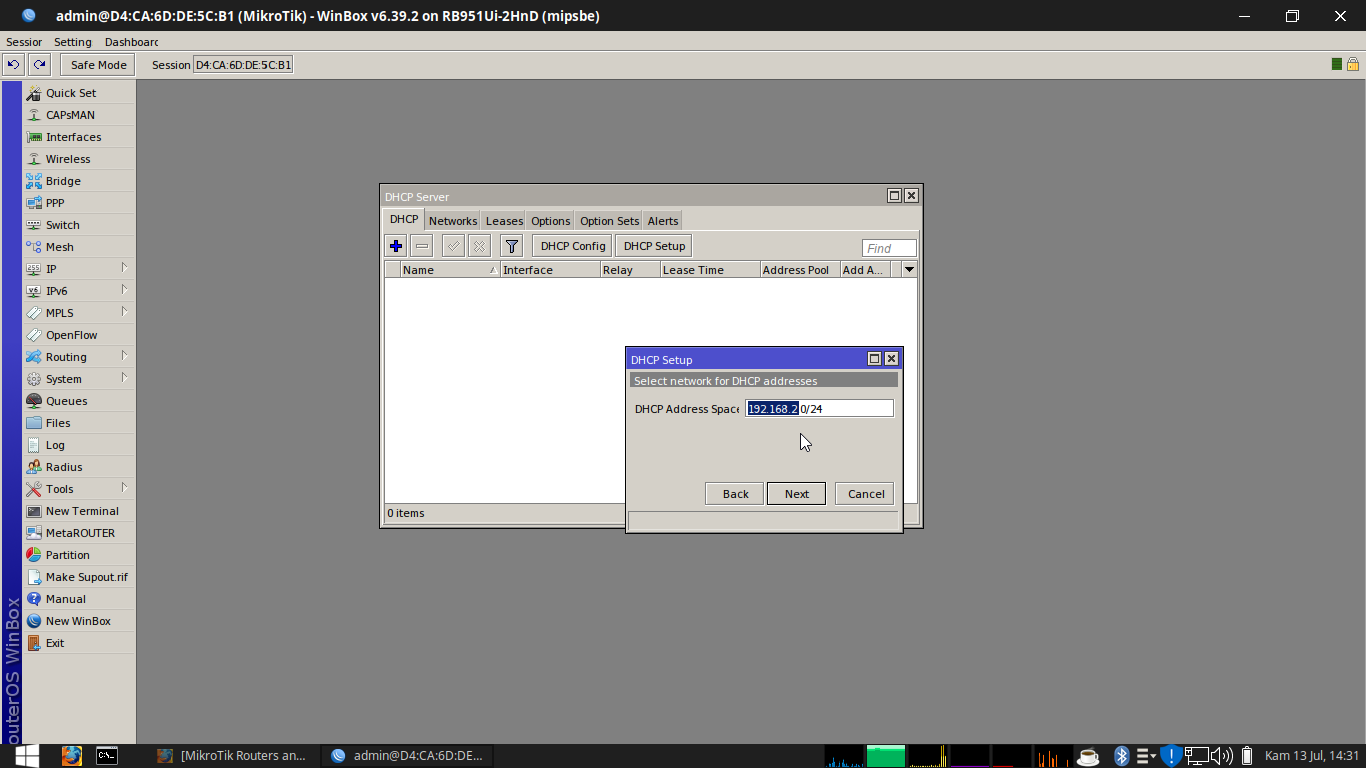
Task: Click Exit in sidebar
Action: click(79, 643)
